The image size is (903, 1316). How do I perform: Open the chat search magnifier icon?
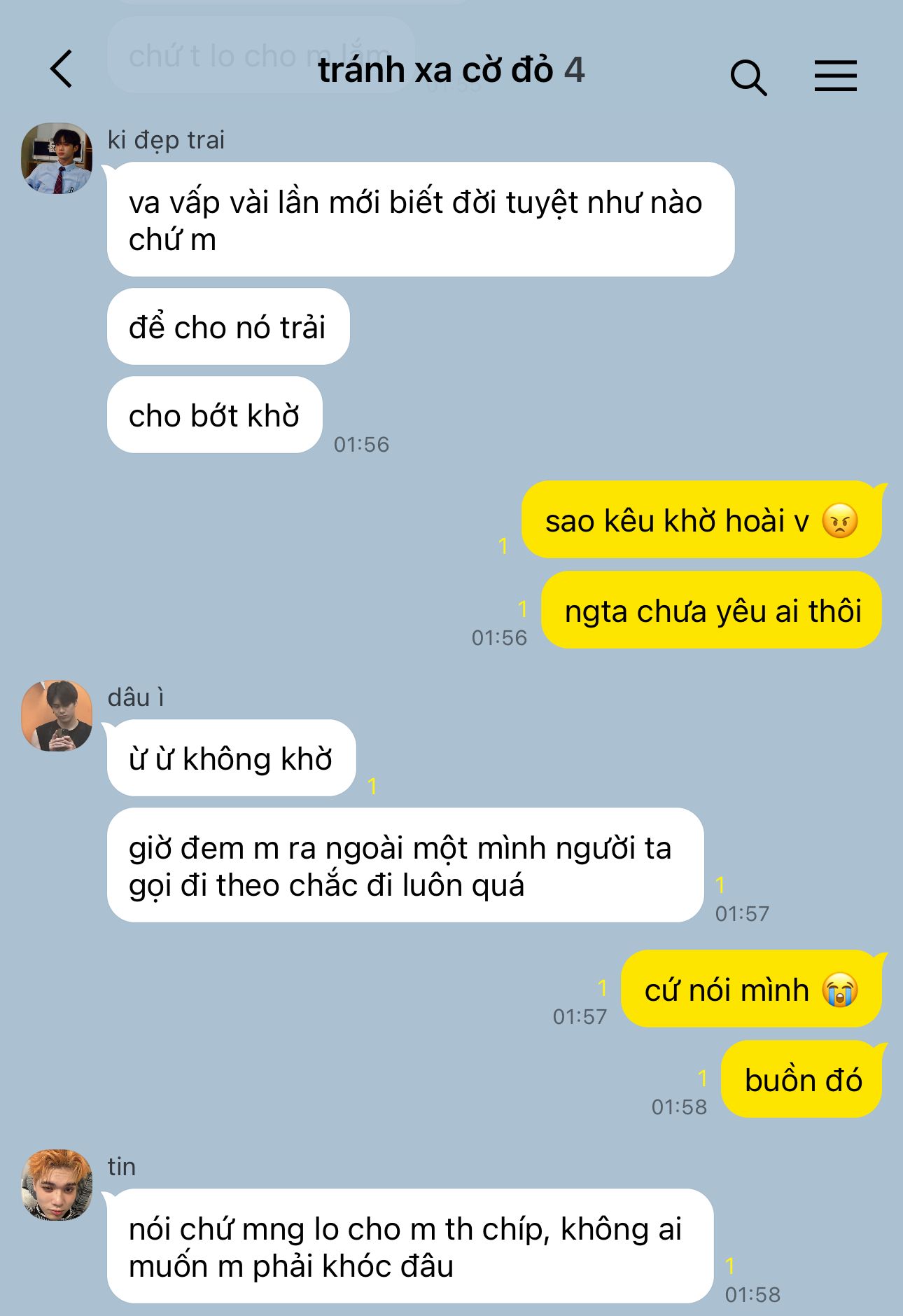point(748,76)
